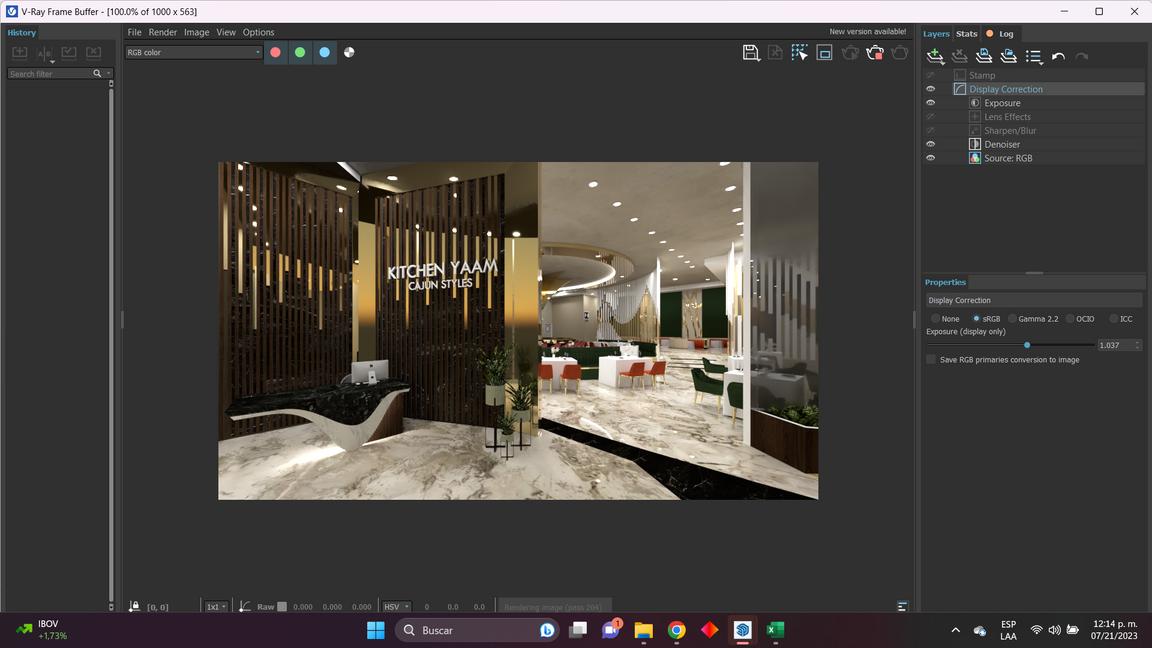Image resolution: width=1152 pixels, height=648 pixels.
Task: Open the Render menu
Action: pos(162,32)
